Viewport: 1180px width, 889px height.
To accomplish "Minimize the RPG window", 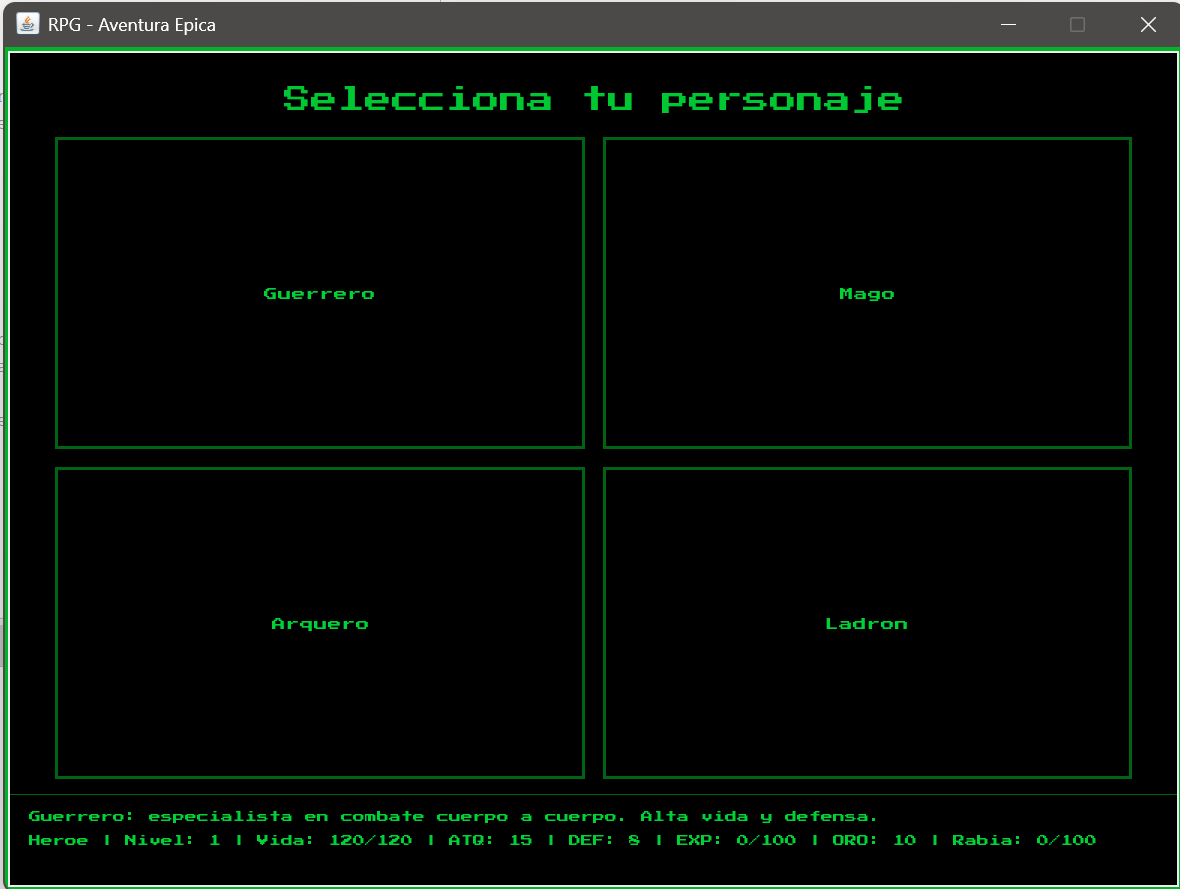I will pyautogui.click(x=1008, y=25).
